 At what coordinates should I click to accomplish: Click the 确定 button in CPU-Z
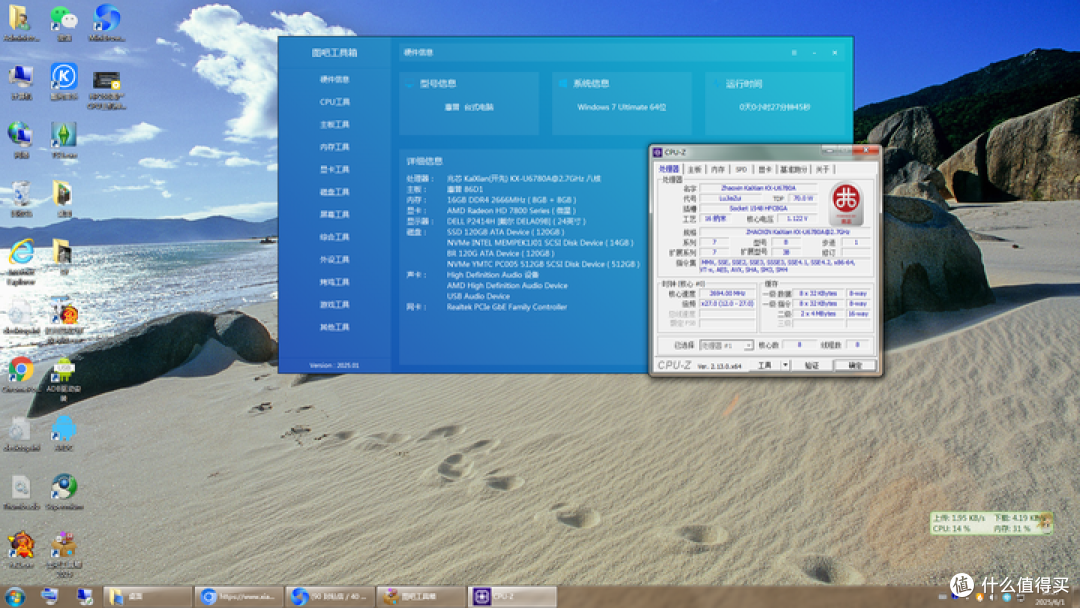[x=855, y=366]
